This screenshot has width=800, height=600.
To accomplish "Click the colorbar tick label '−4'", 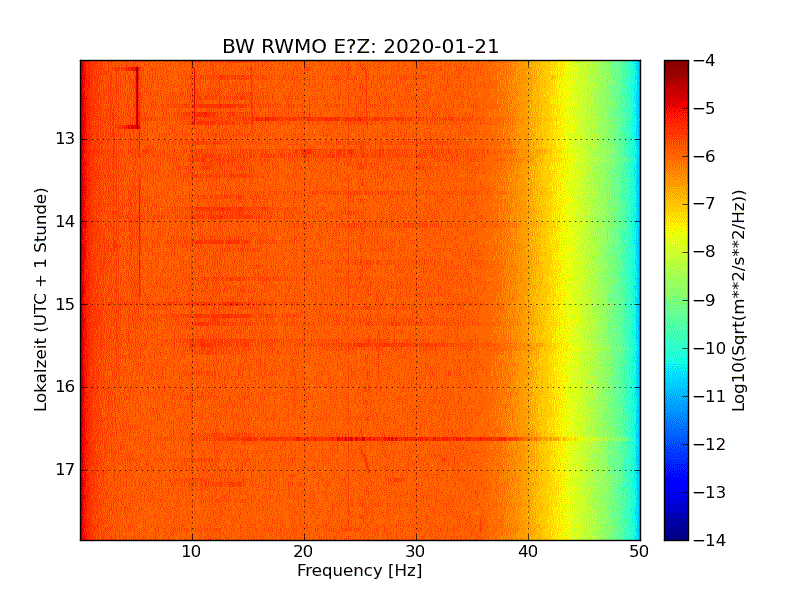I will [x=705, y=61].
